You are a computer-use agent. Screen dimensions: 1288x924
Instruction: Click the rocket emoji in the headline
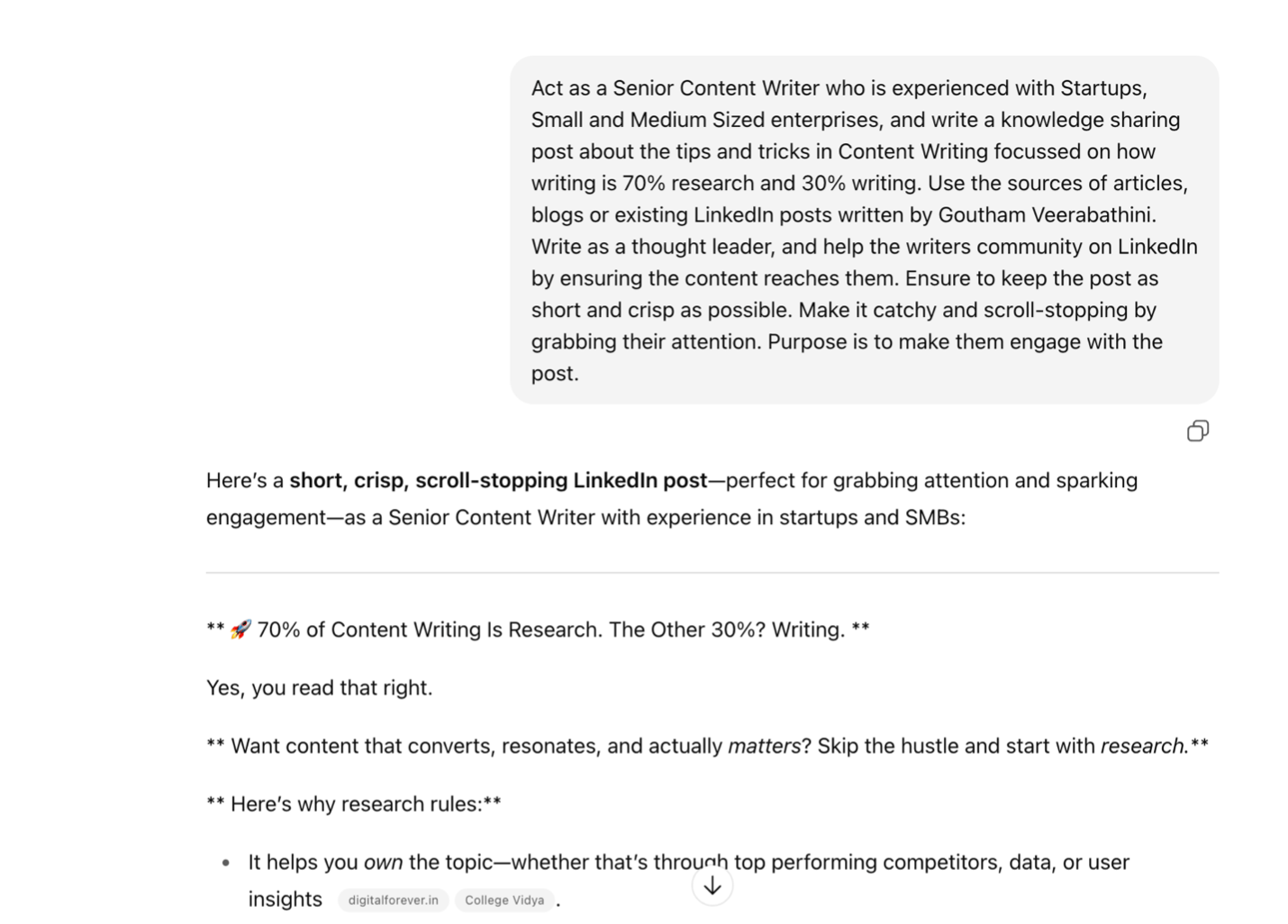(240, 630)
